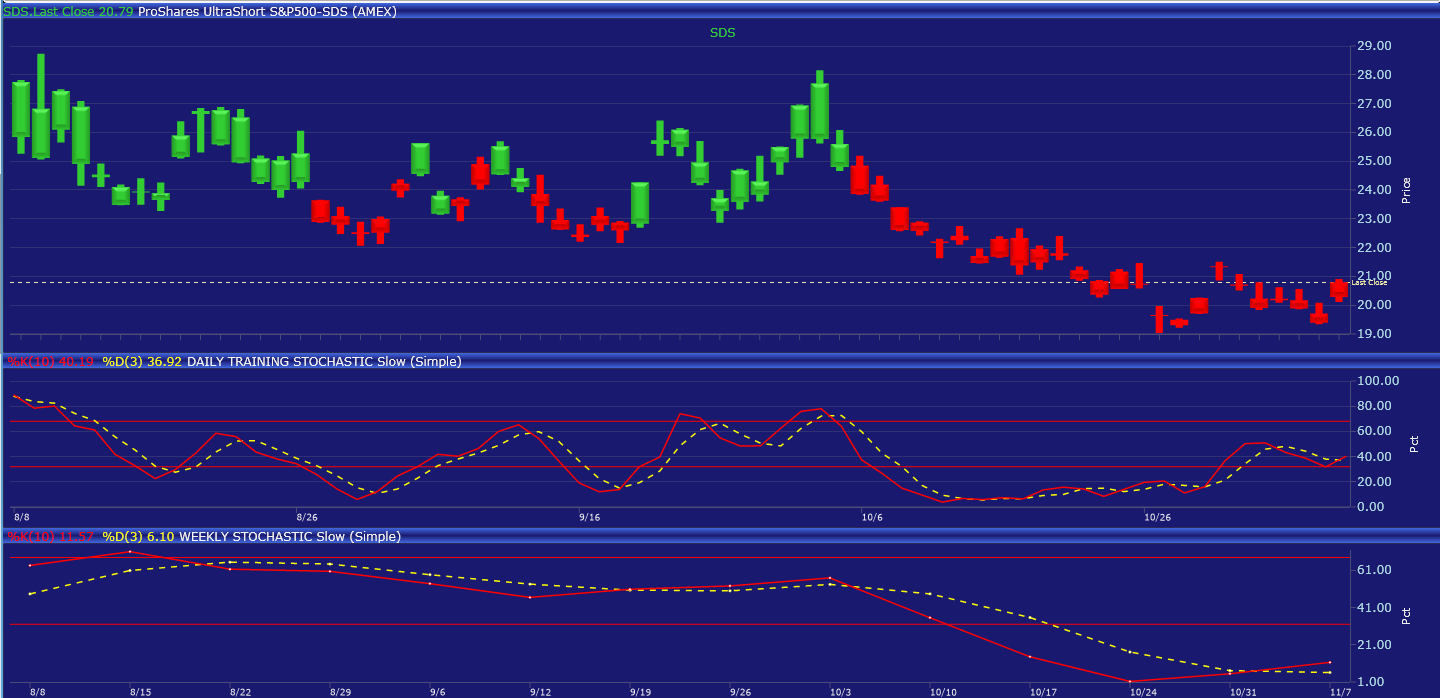Click the 61.00 weekly stochastic axis label

click(1372, 570)
